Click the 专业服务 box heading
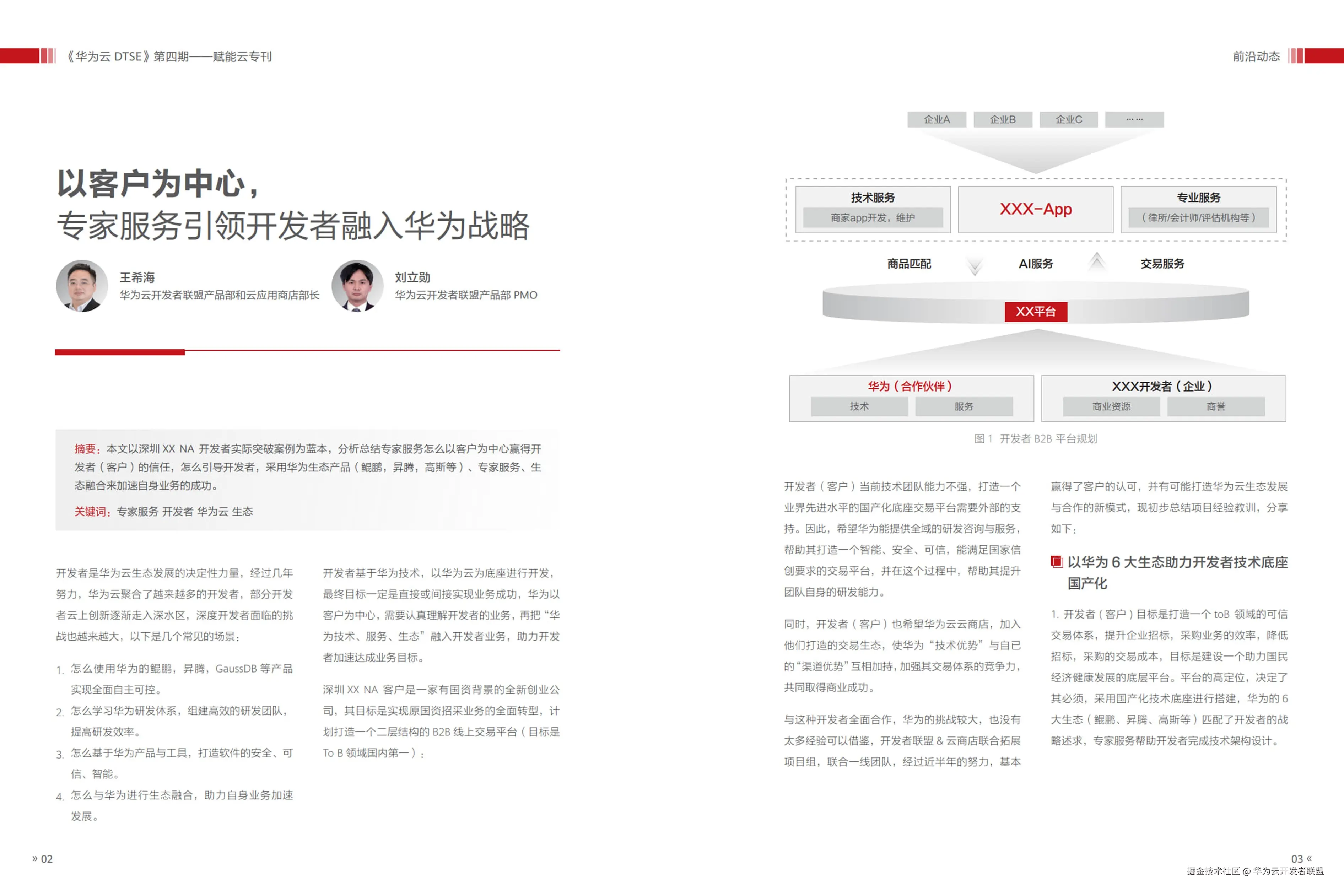Image resolution: width=1344 pixels, height=896 pixels. click(x=1198, y=198)
